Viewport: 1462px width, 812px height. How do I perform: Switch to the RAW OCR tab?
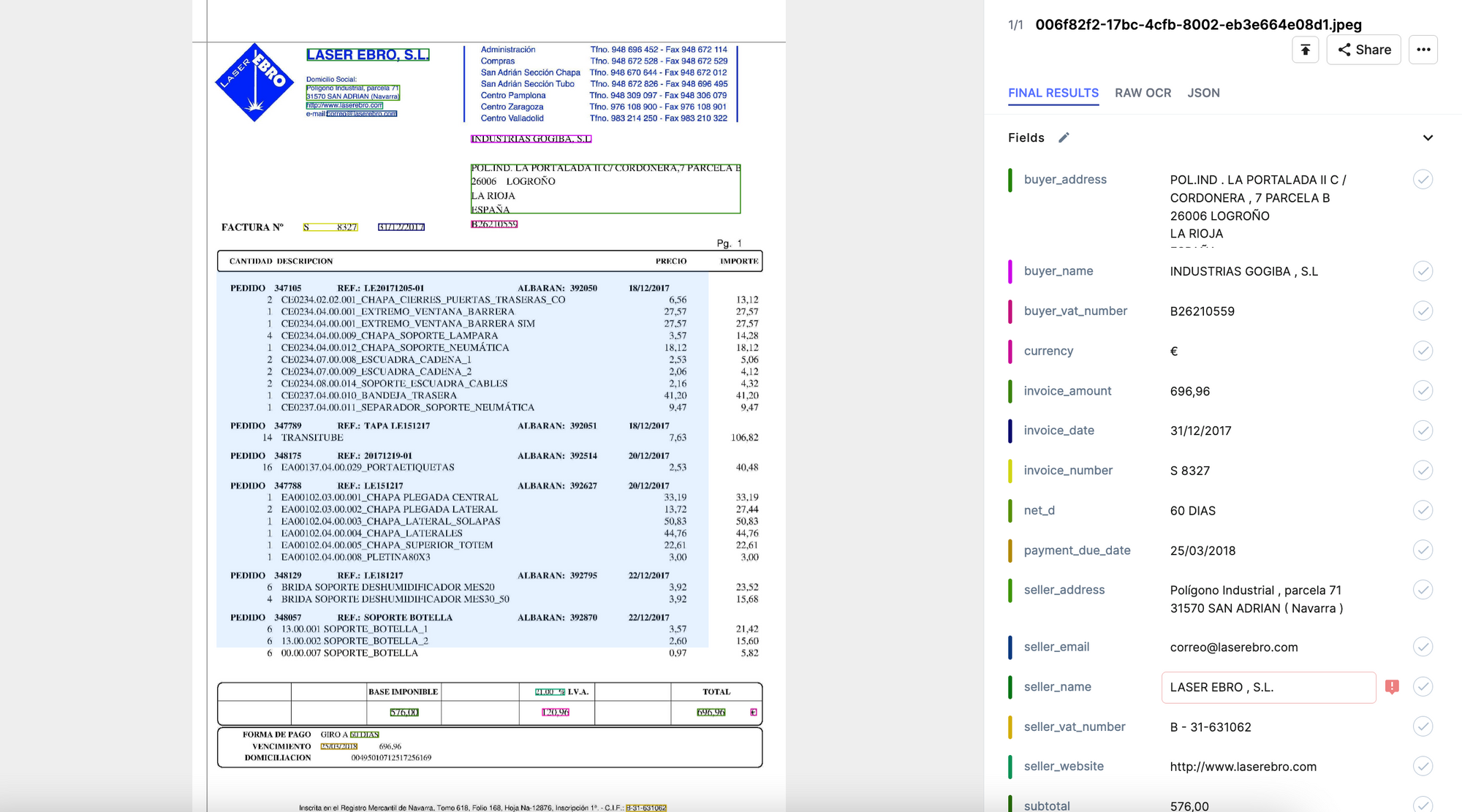point(1143,93)
